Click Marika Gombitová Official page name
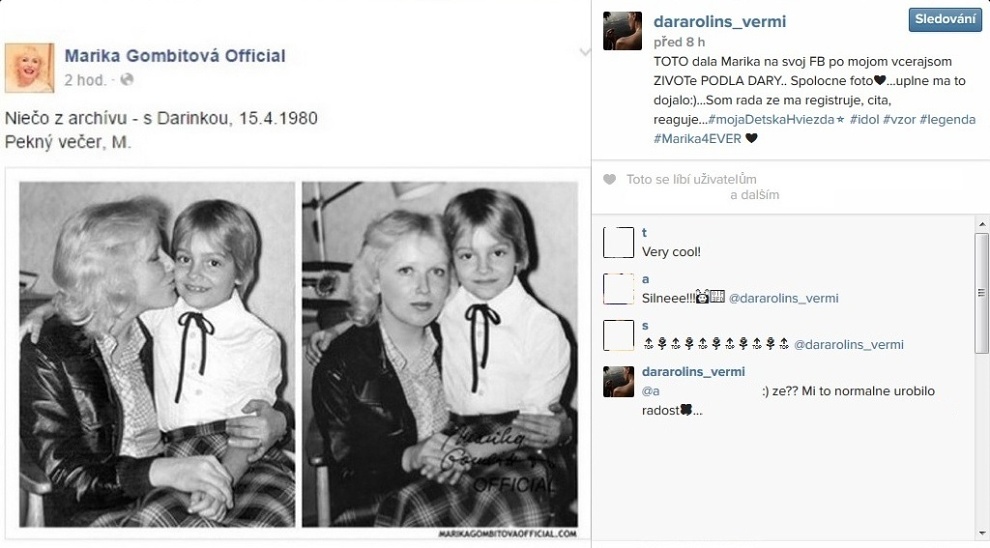990x548 pixels. (x=175, y=56)
